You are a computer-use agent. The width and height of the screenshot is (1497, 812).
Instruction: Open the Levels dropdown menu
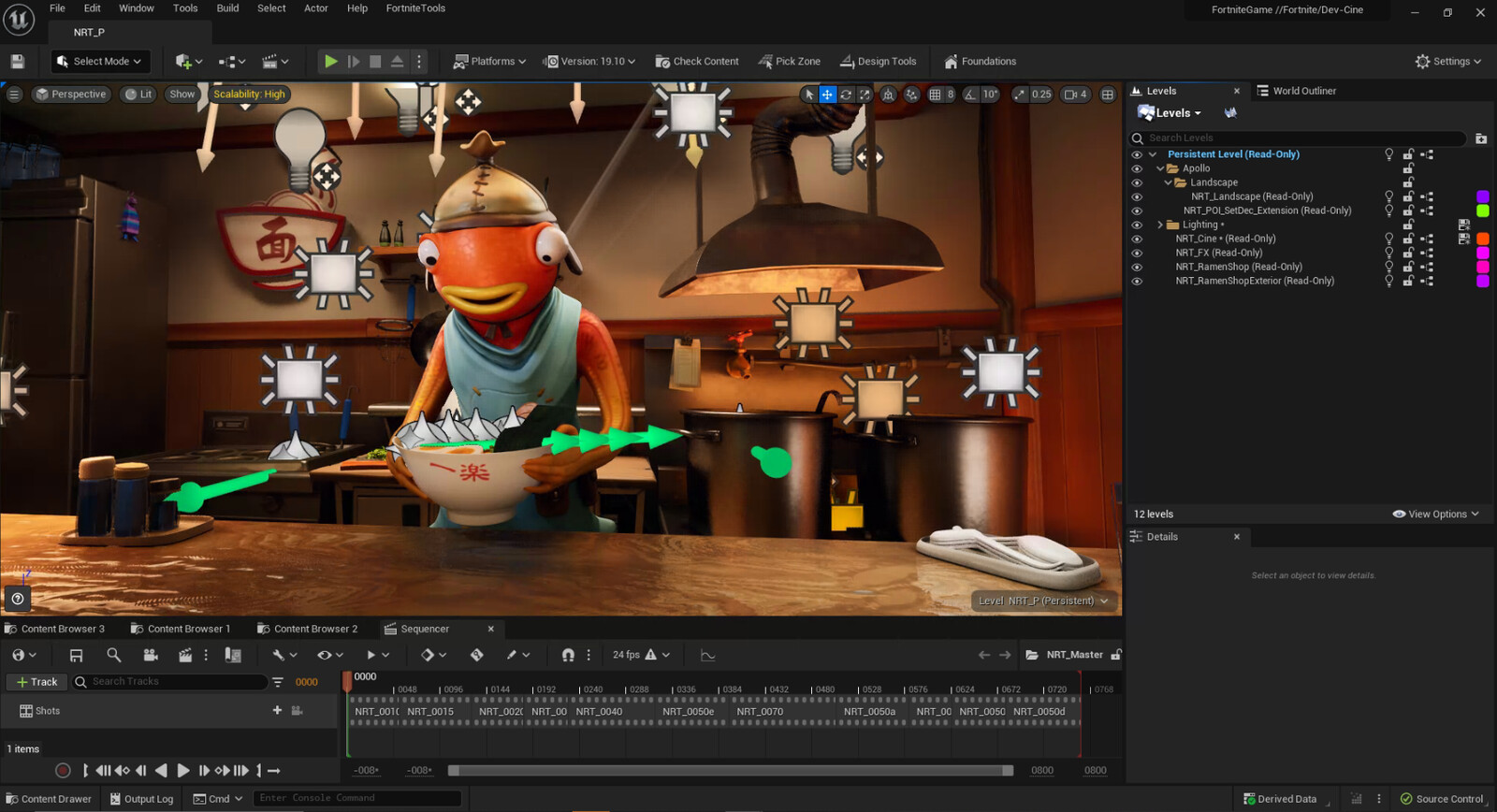coord(1170,113)
